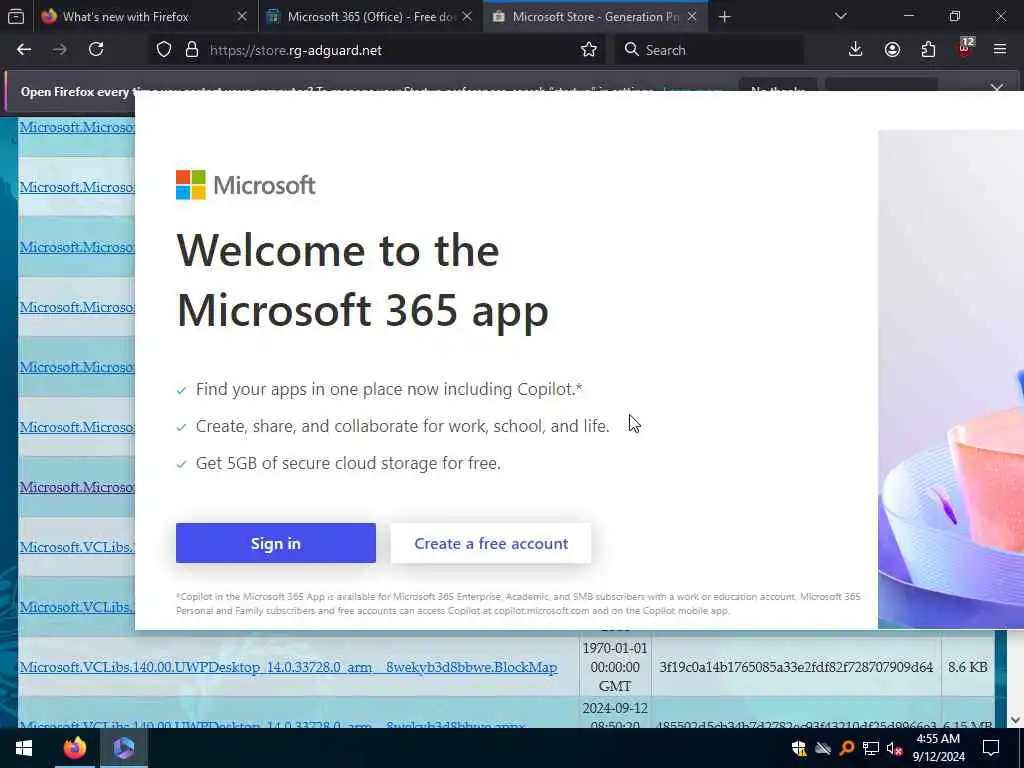The height and width of the screenshot is (768, 1024).
Task: Click the greyed-out forward arrow
Action: (x=60, y=50)
